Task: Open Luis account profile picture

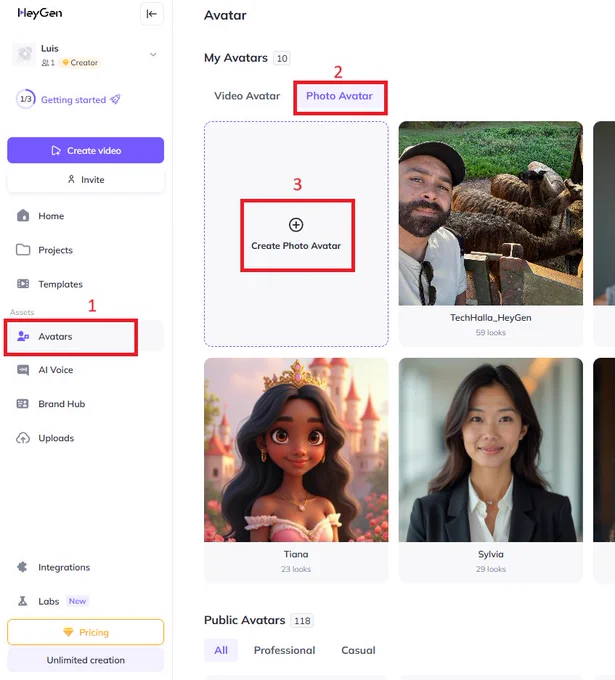Action: tap(24, 54)
